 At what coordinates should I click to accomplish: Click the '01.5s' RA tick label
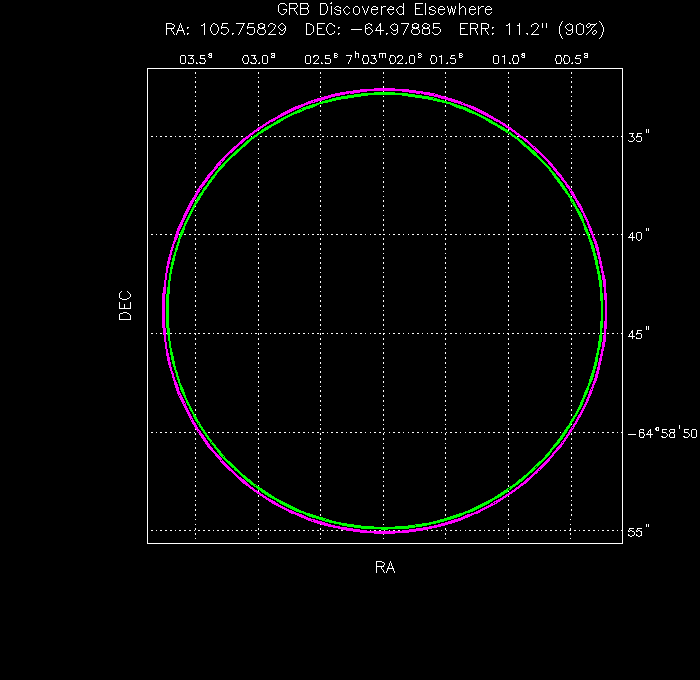pyautogui.click(x=446, y=59)
